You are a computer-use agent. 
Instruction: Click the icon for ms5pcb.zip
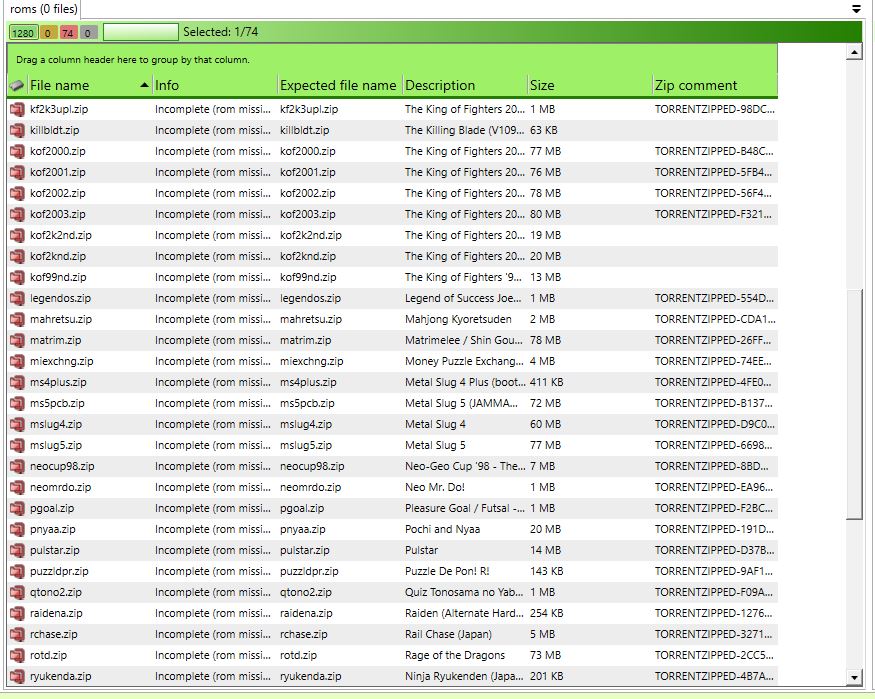click(17, 403)
